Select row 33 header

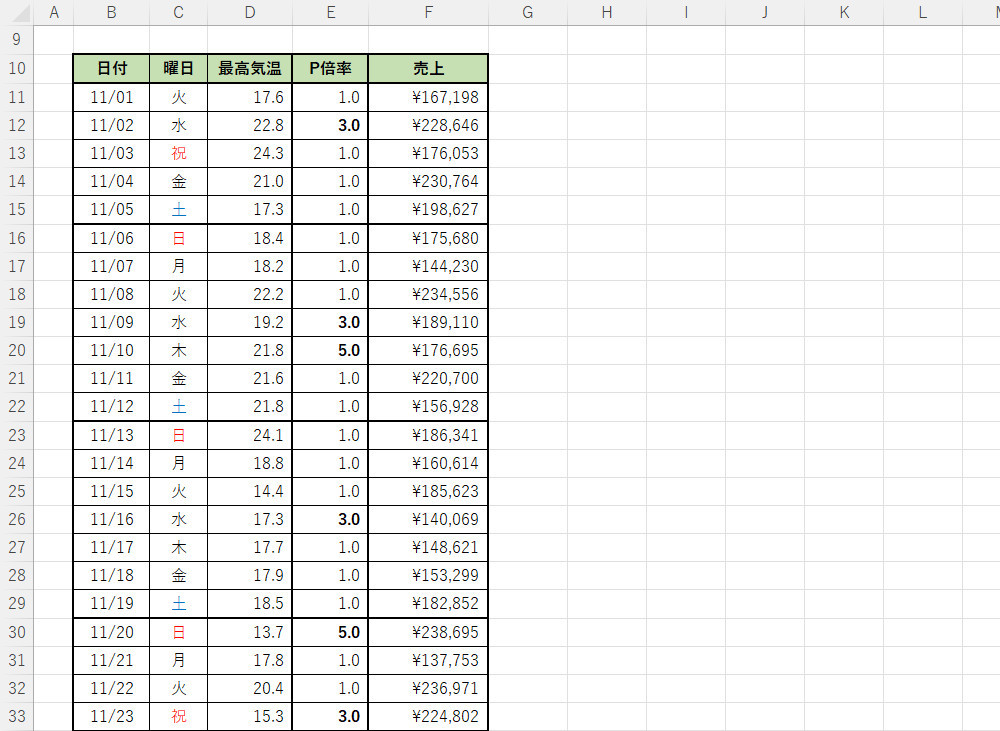point(17,716)
